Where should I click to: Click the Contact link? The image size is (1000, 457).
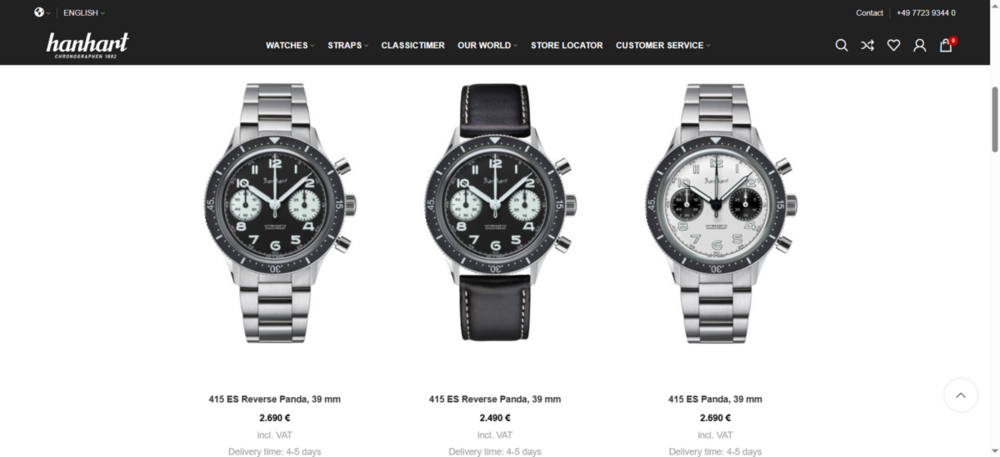click(869, 13)
